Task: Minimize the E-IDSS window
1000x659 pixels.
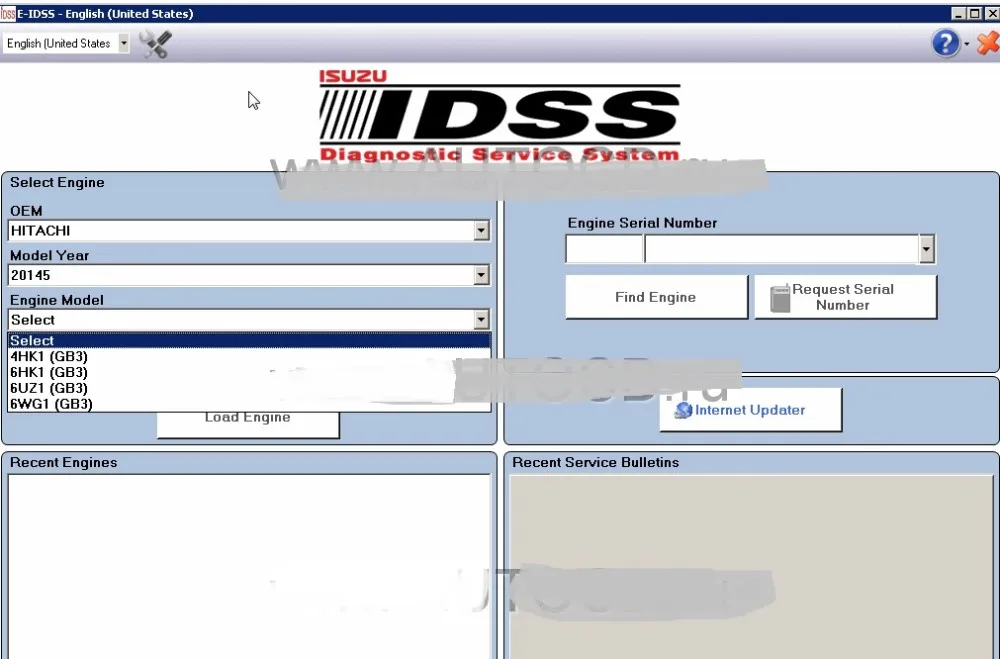Action: click(x=958, y=13)
